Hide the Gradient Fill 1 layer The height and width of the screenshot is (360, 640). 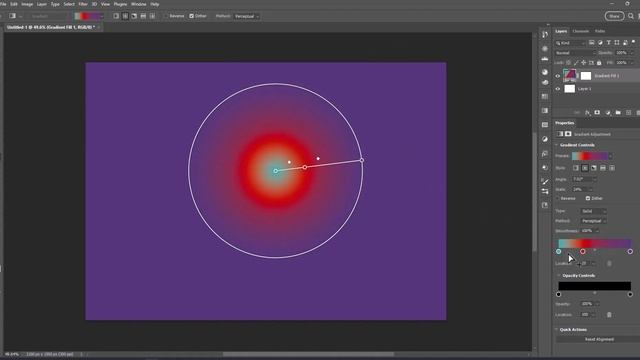pos(558,76)
